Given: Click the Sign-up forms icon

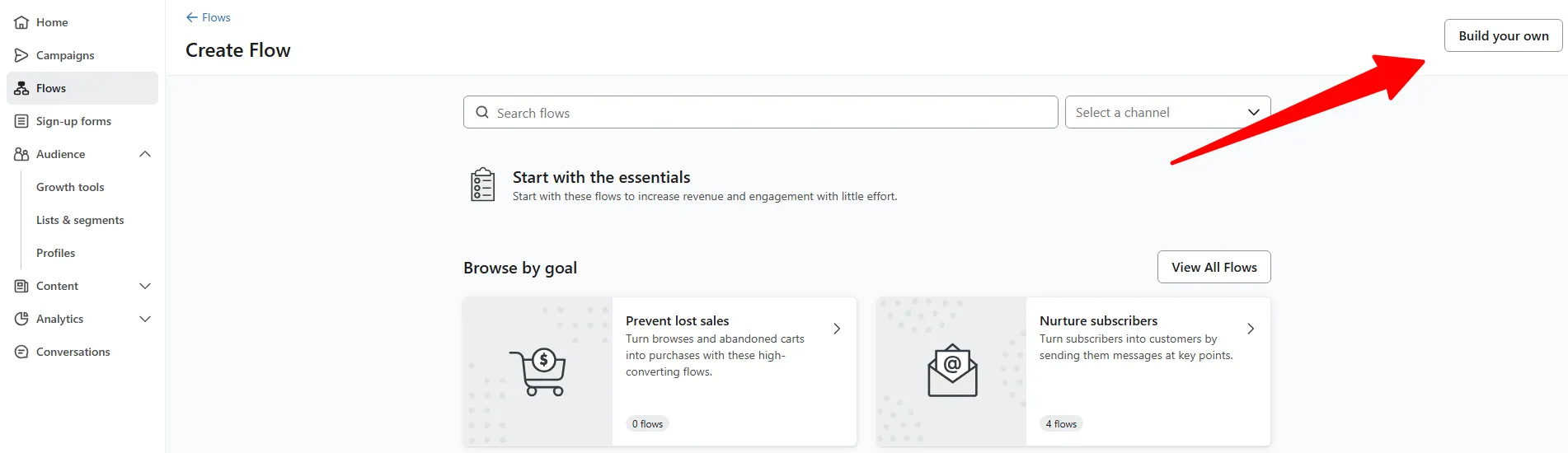Looking at the screenshot, I should pos(21,121).
